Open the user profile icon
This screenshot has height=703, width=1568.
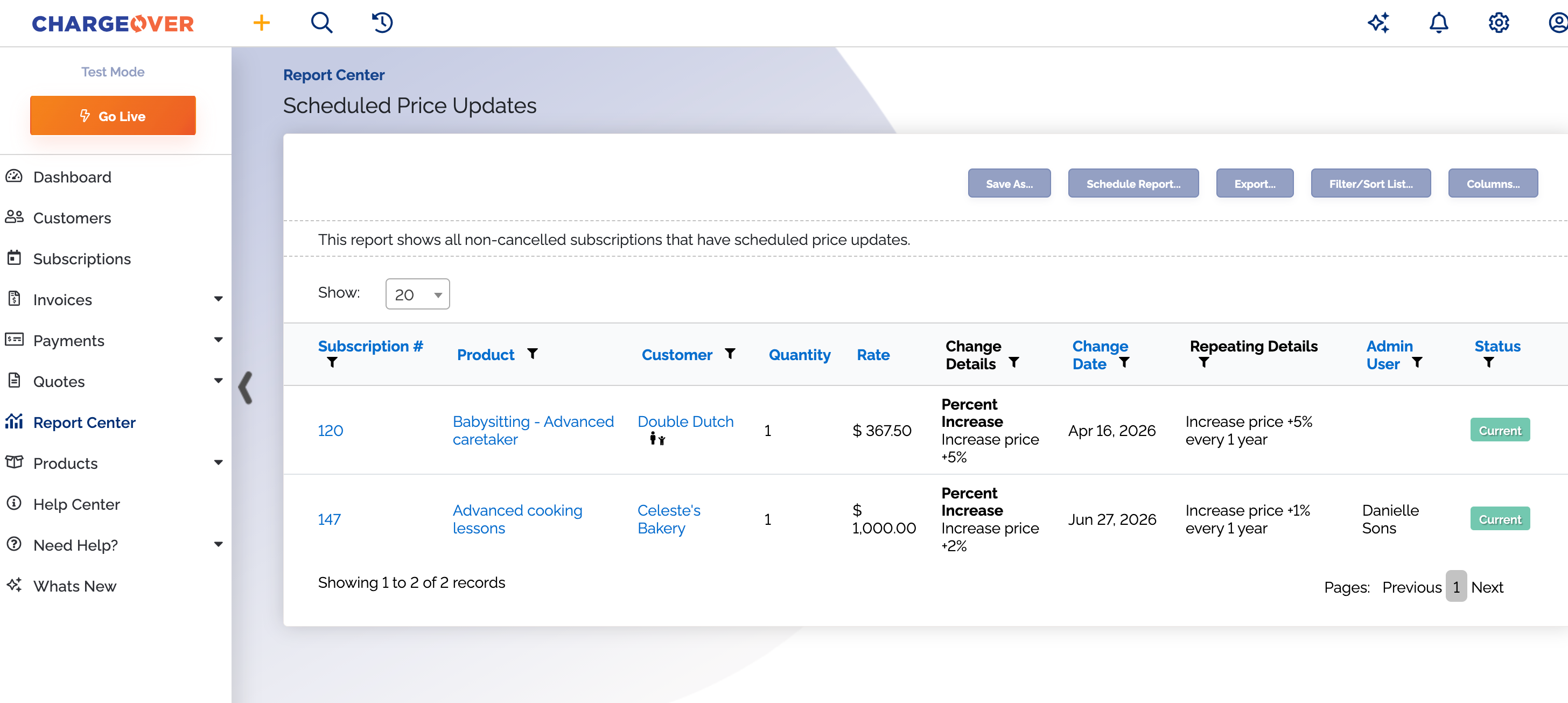[x=1558, y=23]
